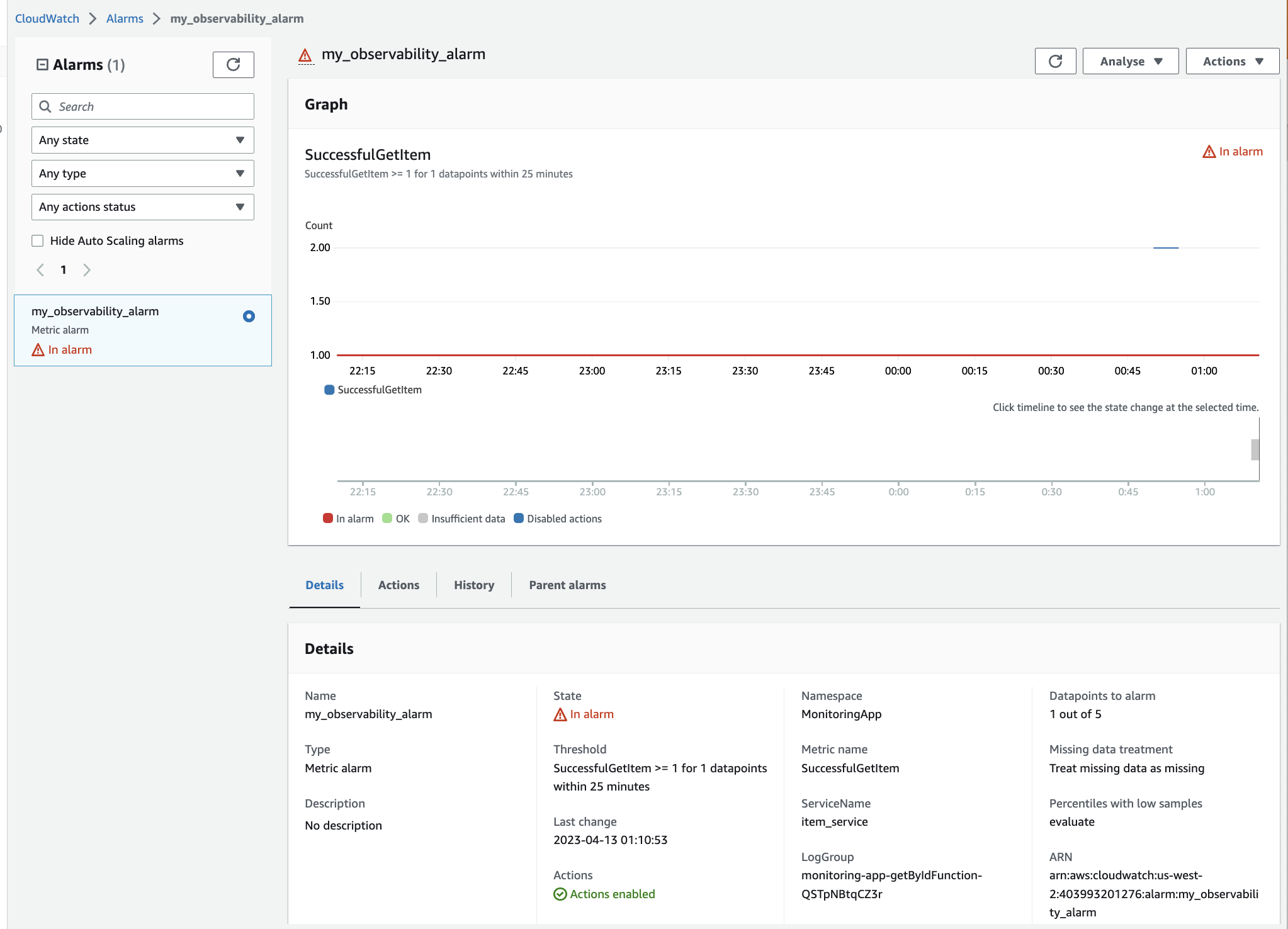Screen dimensions: 1288x929
Task: Click the OK green legend swatch
Action: pos(387,519)
